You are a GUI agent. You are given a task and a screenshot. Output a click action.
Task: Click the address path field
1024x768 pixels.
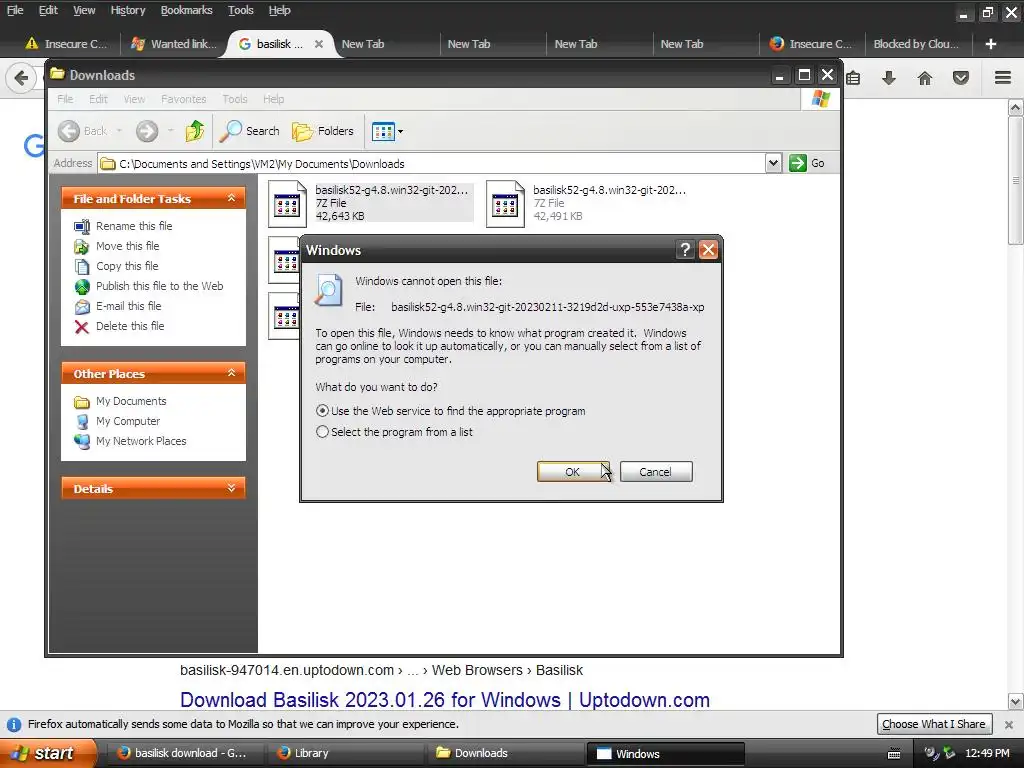[x=431, y=163]
